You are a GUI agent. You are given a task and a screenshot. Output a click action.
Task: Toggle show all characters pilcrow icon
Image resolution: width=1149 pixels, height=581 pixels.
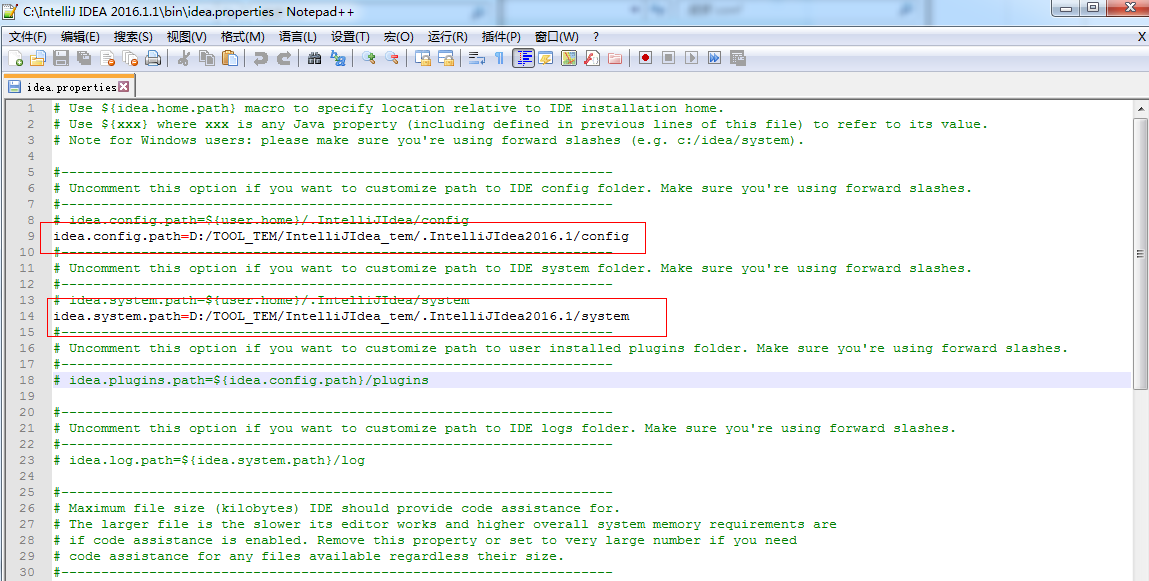[x=499, y=59]
